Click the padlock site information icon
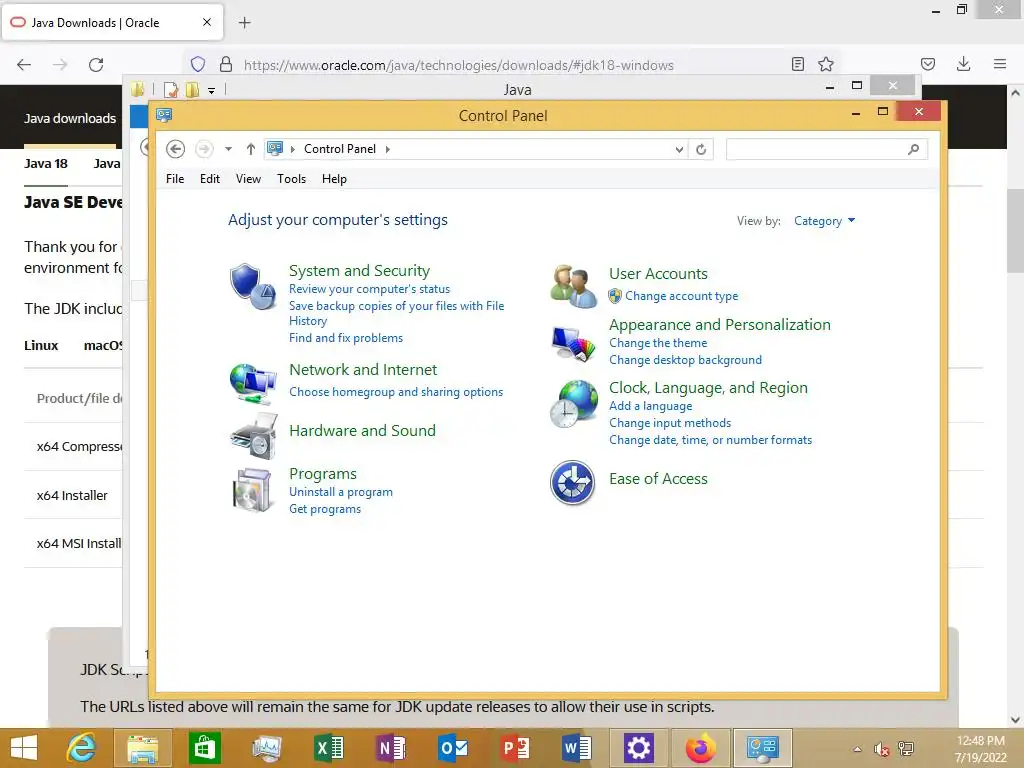 pyautogui.click(x=226, y=64)
